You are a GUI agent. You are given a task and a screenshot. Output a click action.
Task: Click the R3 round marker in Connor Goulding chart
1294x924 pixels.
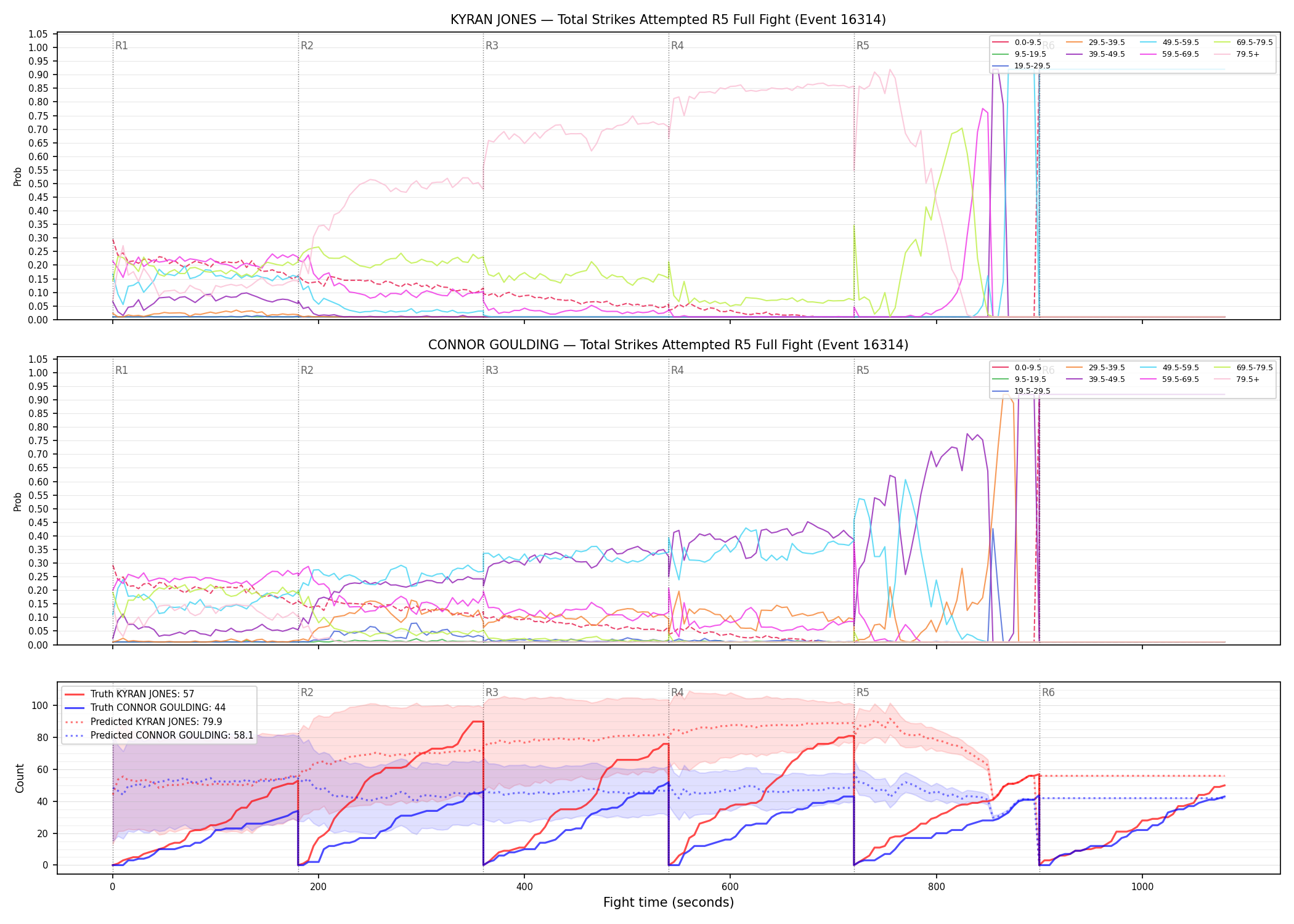(x=492, y=370)
